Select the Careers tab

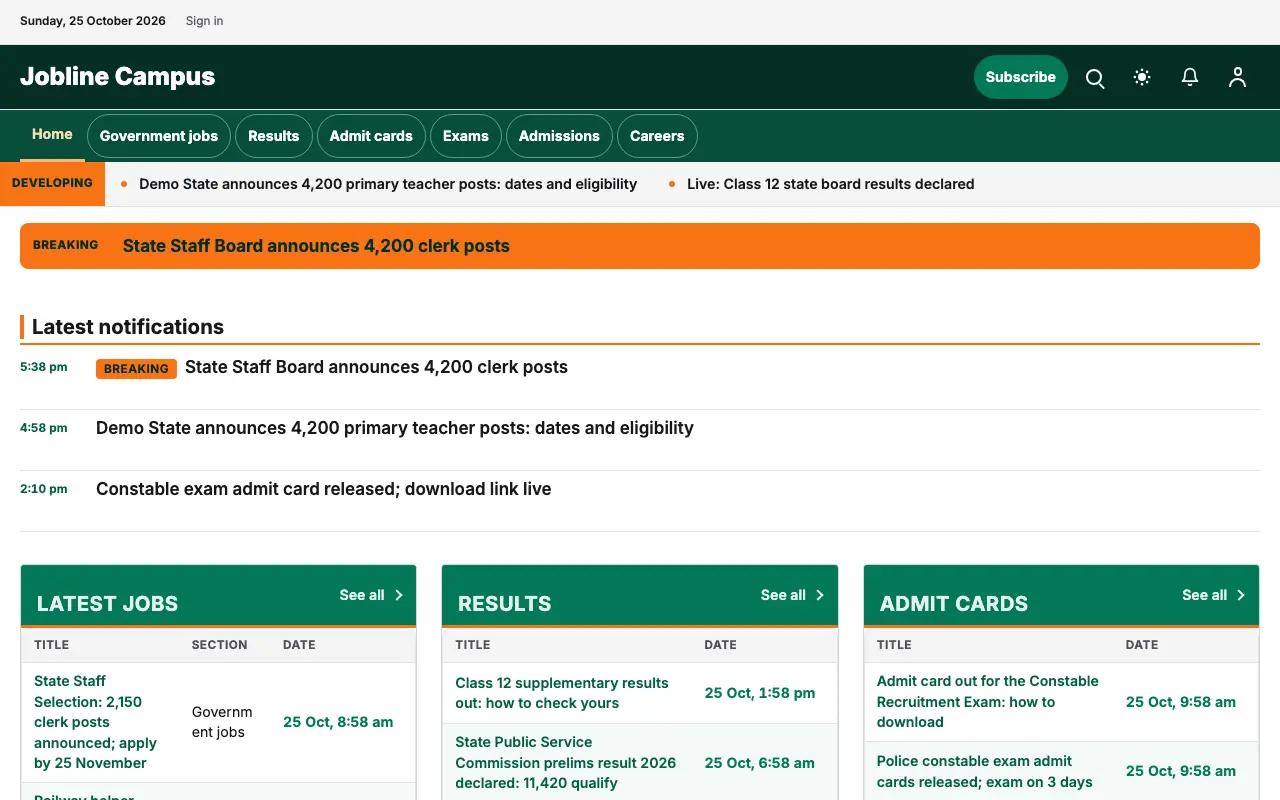[x=657, y=136]
